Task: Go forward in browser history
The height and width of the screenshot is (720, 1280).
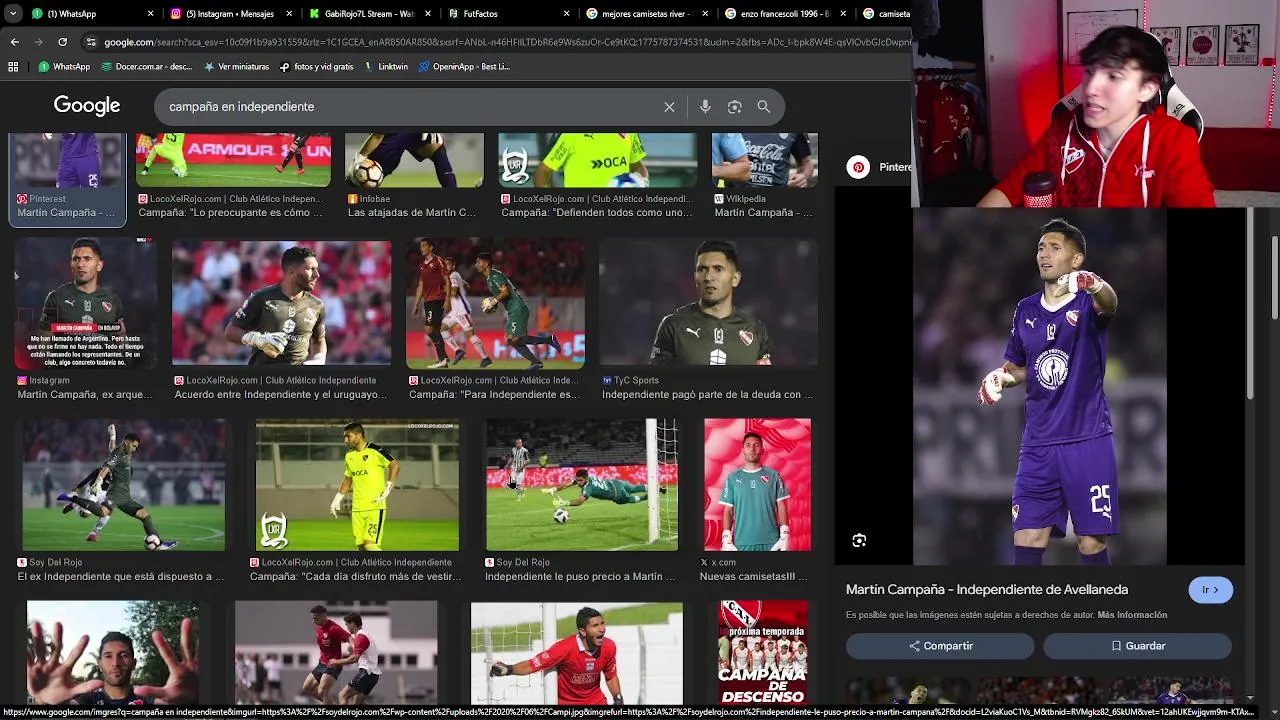Action: [38, 42]
